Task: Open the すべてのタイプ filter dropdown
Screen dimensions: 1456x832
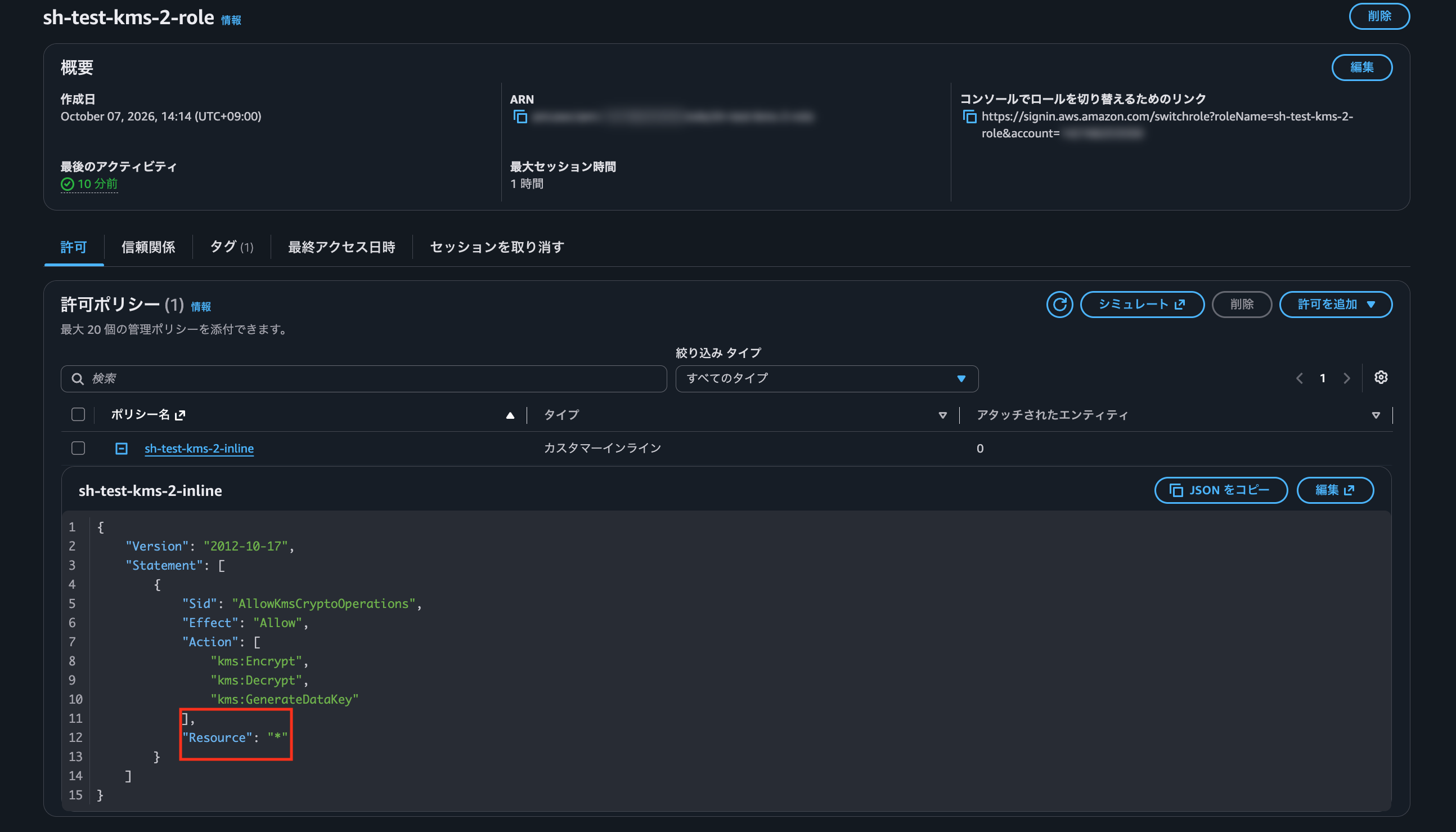Action: (x=826, y=379)
